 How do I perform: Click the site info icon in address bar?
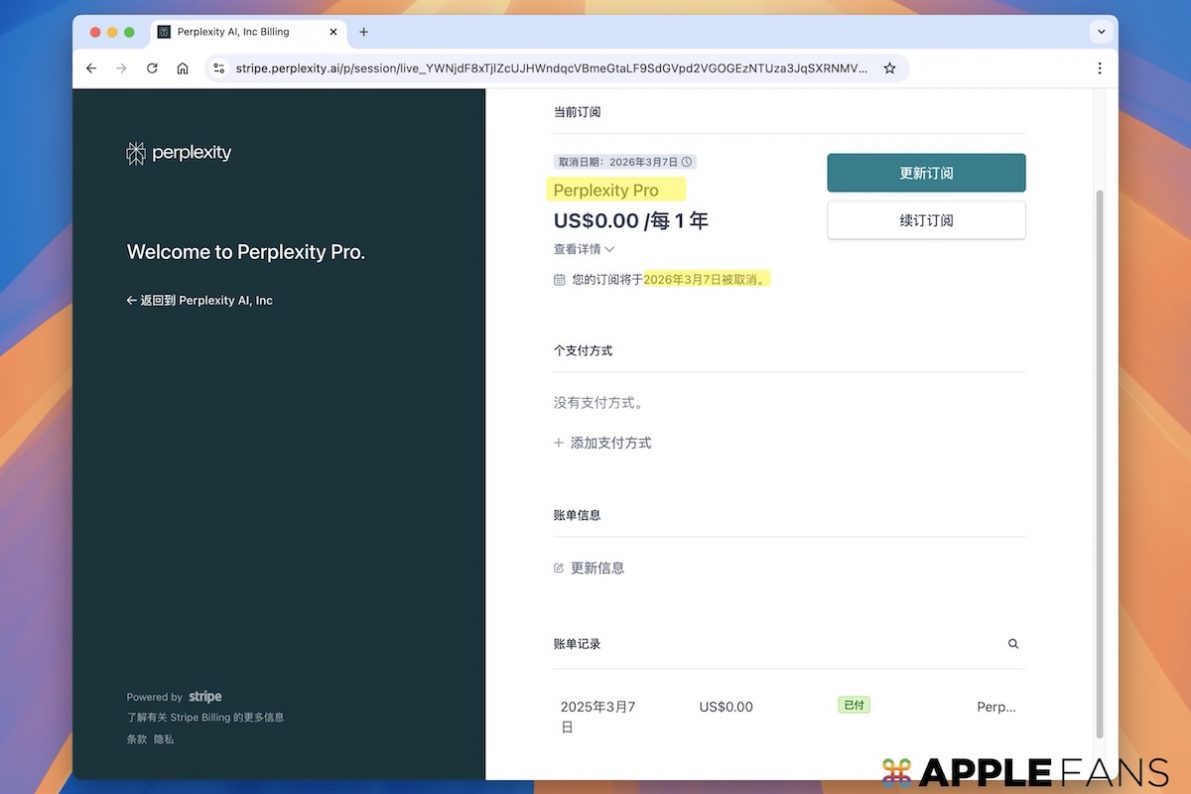click(x=219, y=68)
